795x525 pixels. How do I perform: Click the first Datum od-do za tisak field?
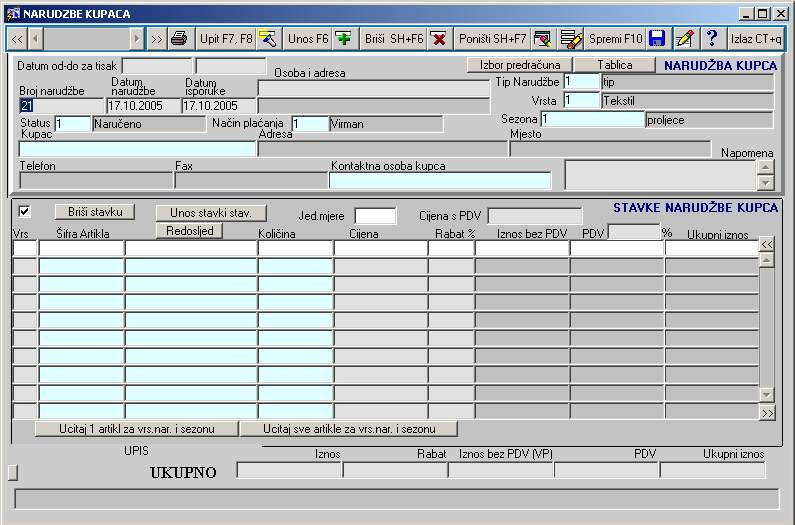(157, 66)
